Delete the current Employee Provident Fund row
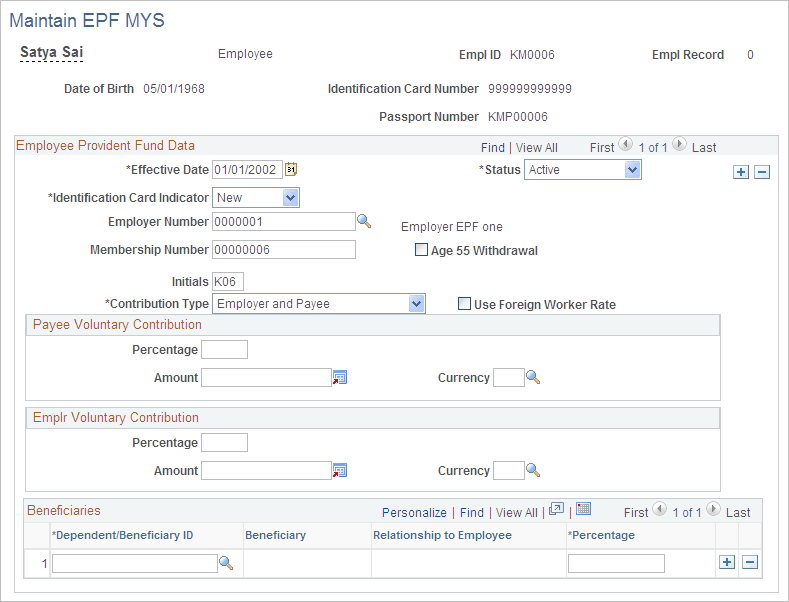This screenshot has width=789, height=602. (762, 172)
